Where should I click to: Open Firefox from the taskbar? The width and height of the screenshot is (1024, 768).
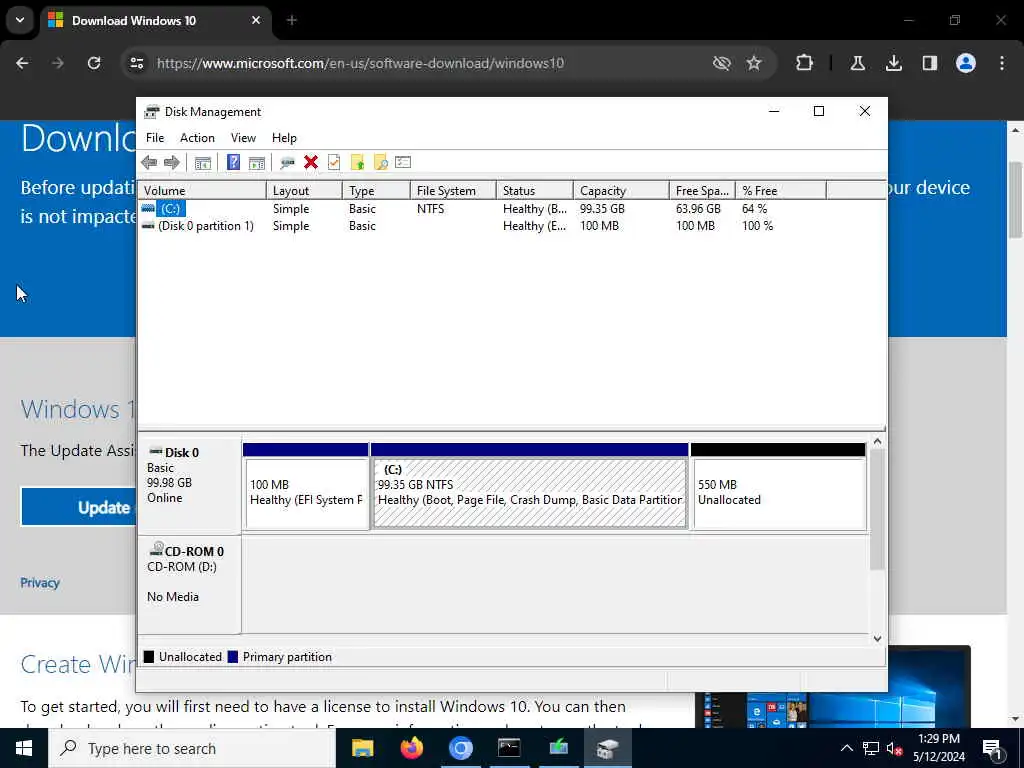tap(411, 748)
